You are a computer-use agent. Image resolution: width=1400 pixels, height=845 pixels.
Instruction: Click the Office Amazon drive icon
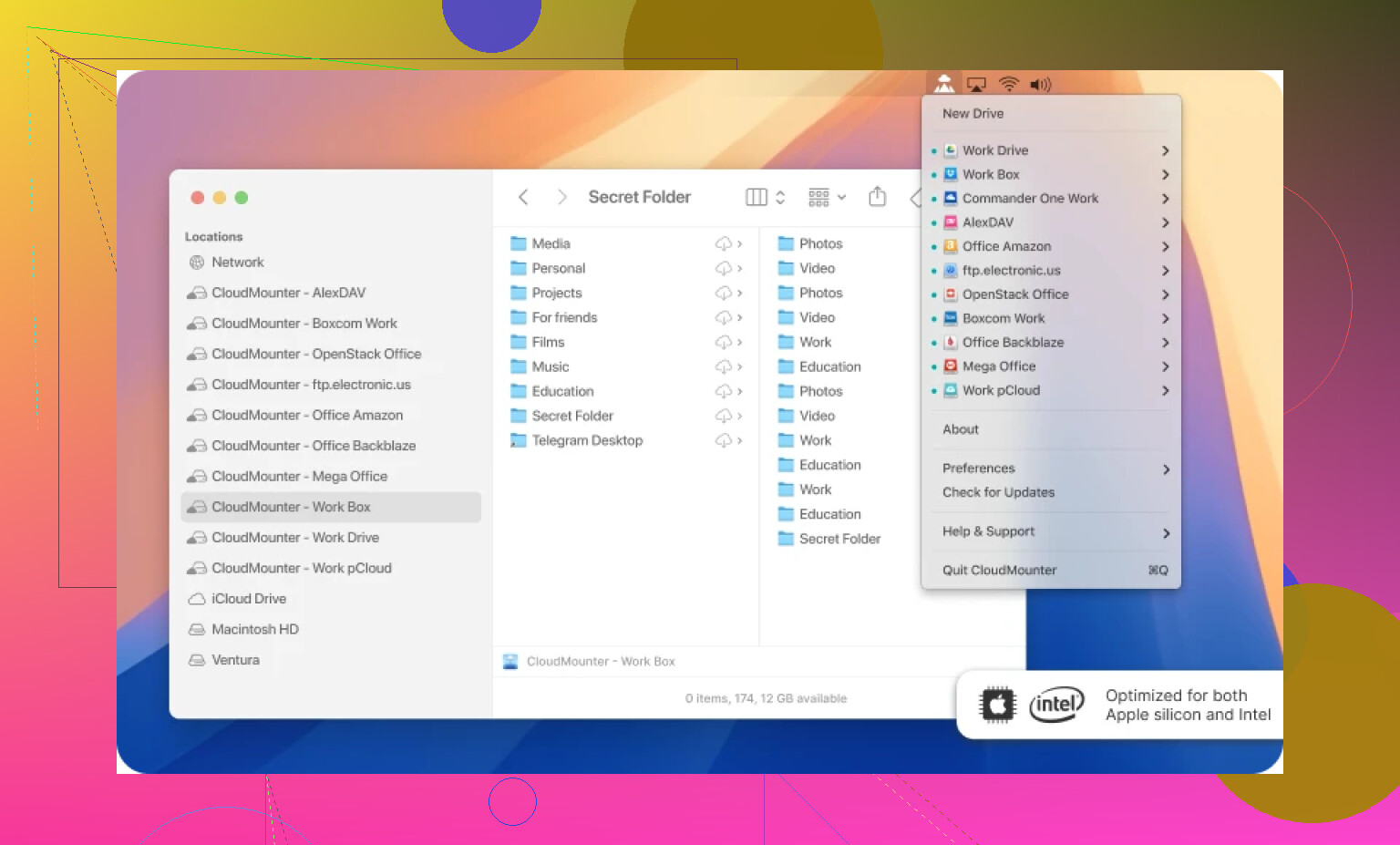pos(951,246)
